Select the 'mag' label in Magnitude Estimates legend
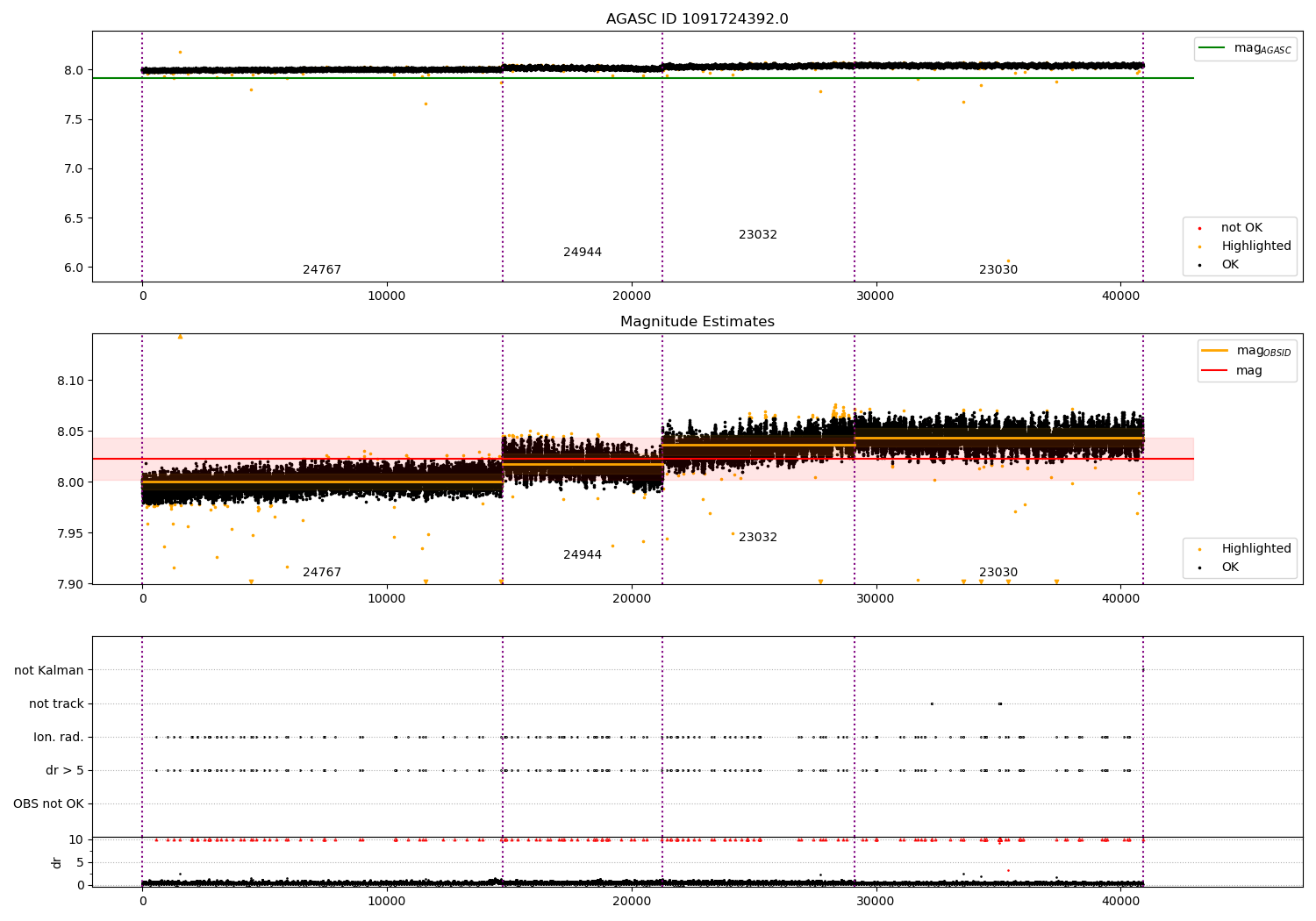 (x=1249, y=371)
